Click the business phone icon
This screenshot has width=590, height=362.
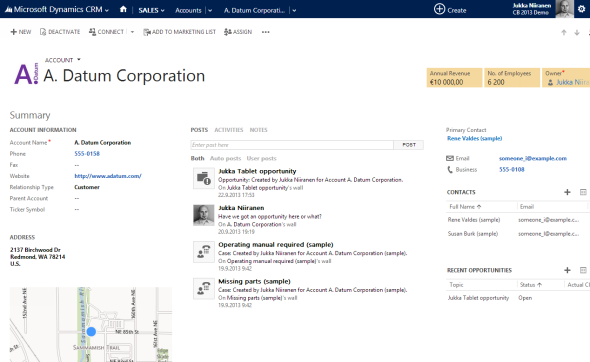pos(450,170)
